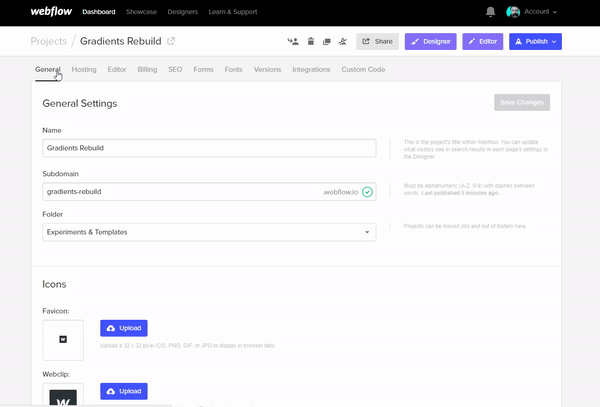Click the webclip preview thumbnail
Screen dimensions: 600x407
63,395
